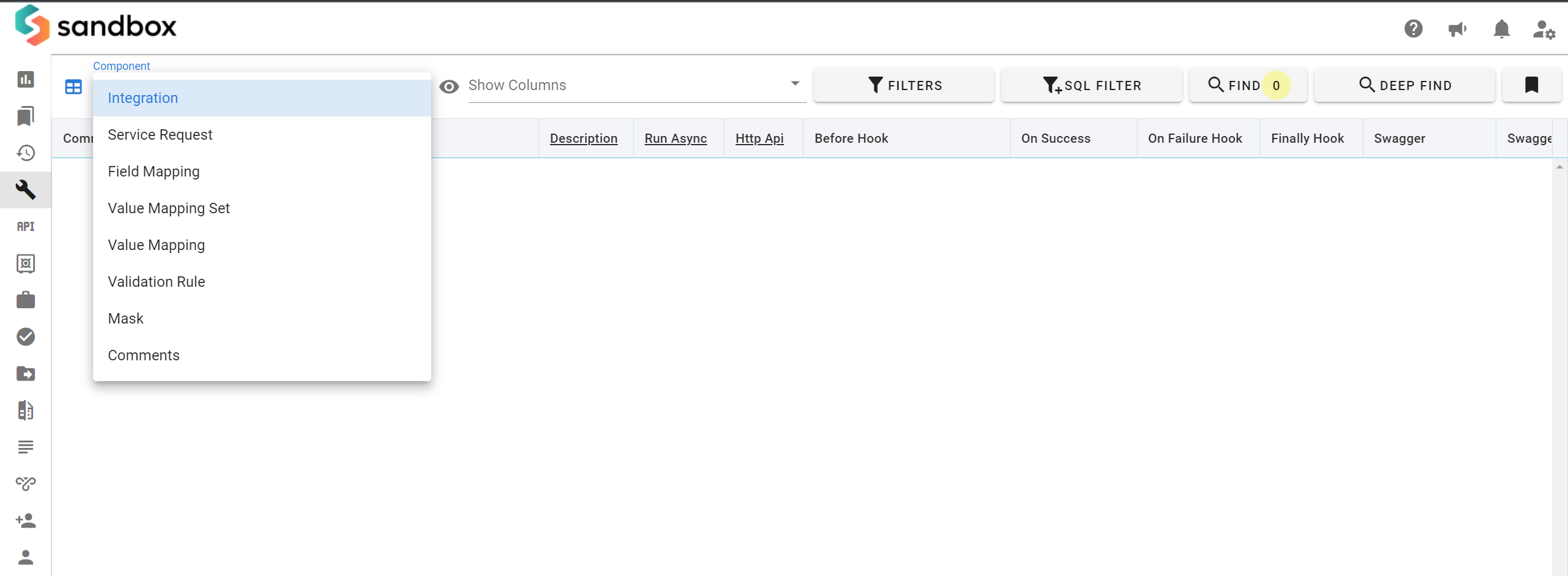Click the history clock icon in sidebar
Image resolution: width=1568 pixels, height=576 pixels.
coord(26,153)
